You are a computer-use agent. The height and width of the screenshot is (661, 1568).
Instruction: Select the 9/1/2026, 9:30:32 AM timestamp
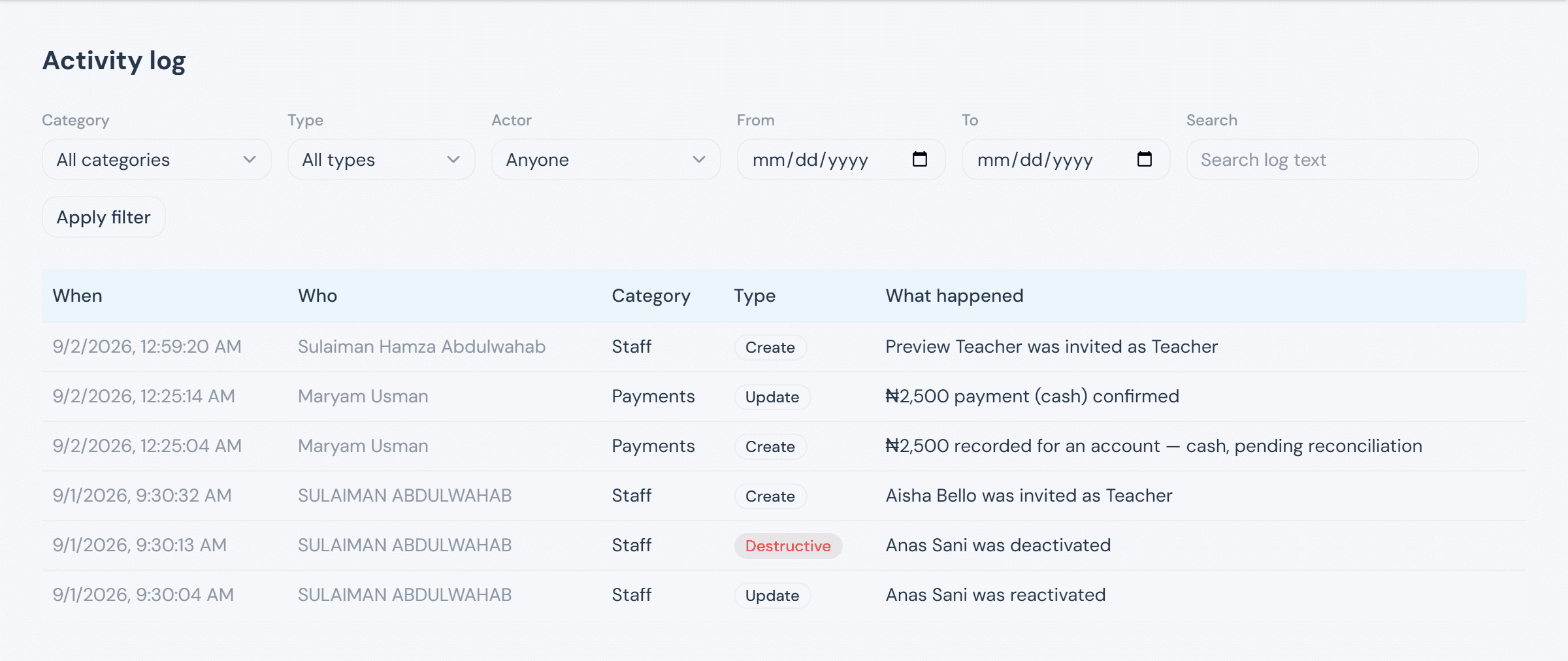[142, 495]
